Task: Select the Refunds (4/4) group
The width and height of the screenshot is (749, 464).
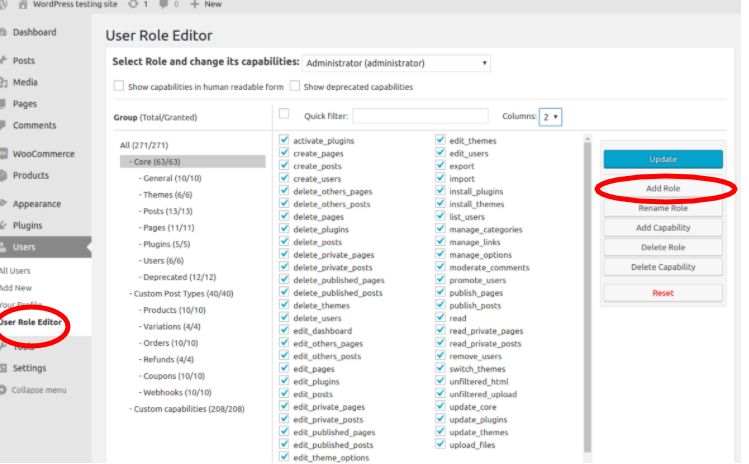Action: tap(168, 360)
